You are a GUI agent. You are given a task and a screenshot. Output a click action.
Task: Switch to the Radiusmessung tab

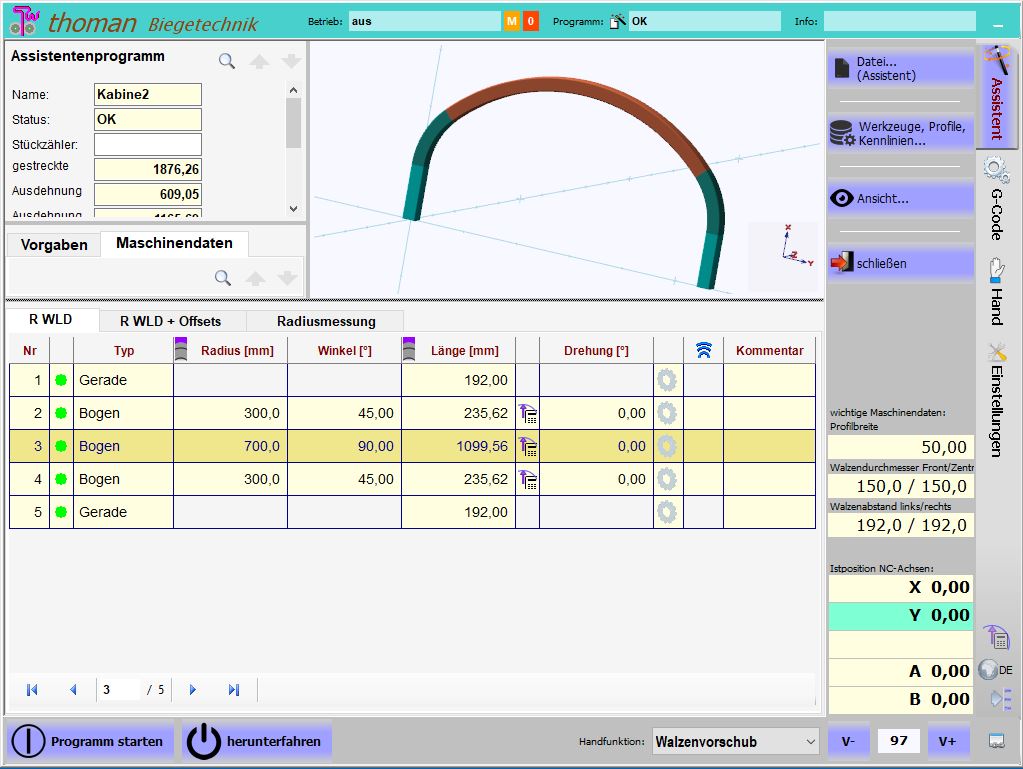coord(326,321)
